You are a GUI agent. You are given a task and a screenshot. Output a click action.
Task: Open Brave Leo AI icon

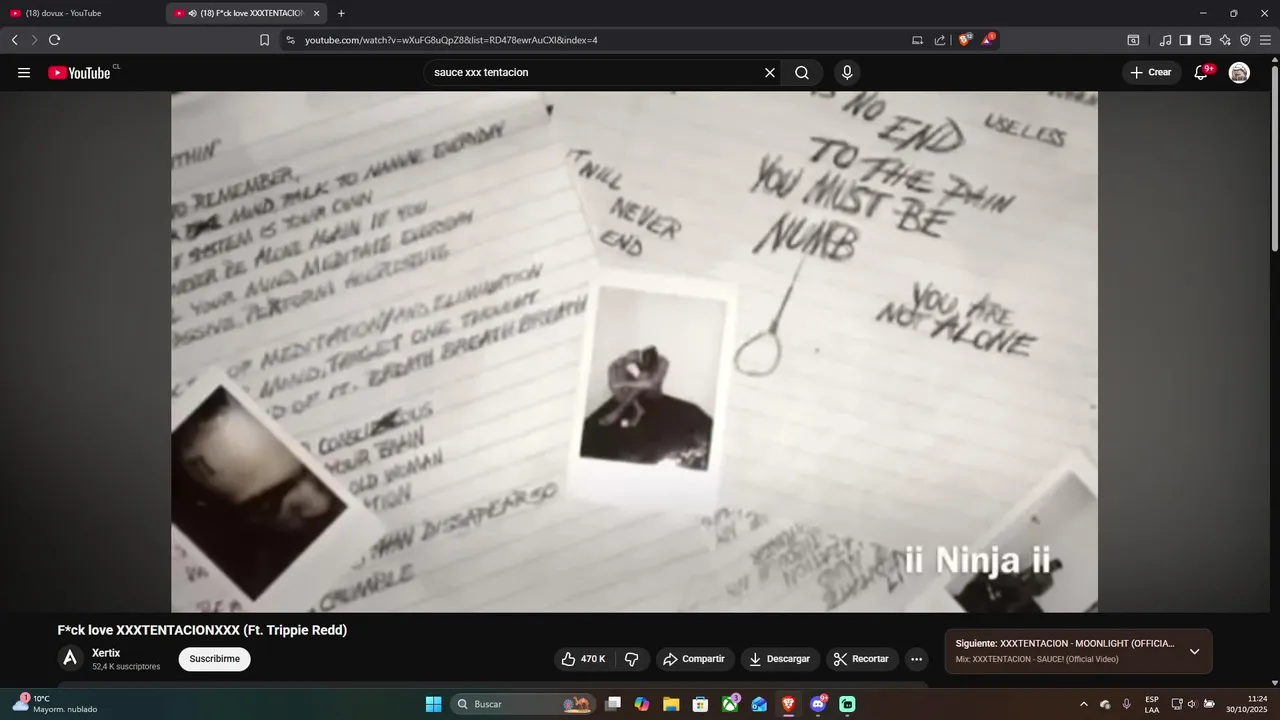[1225, 40]
